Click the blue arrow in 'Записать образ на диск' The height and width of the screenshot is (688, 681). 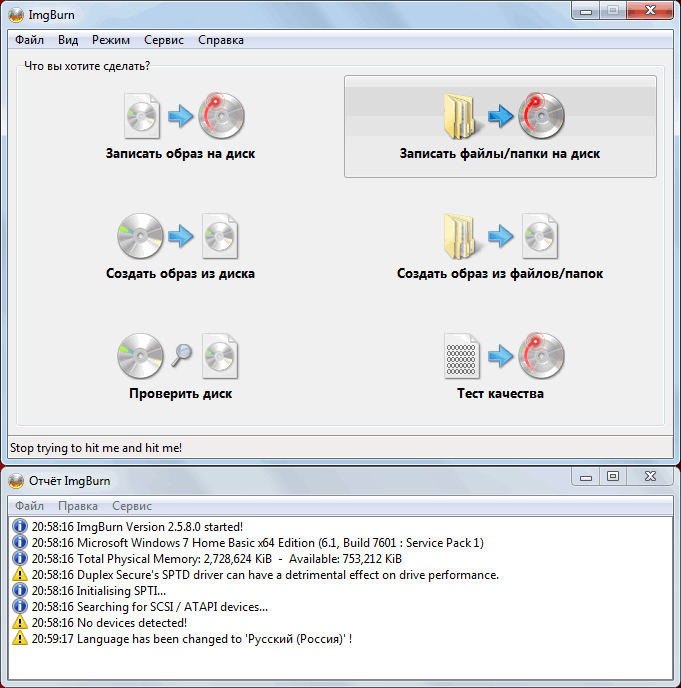point(180,116)
